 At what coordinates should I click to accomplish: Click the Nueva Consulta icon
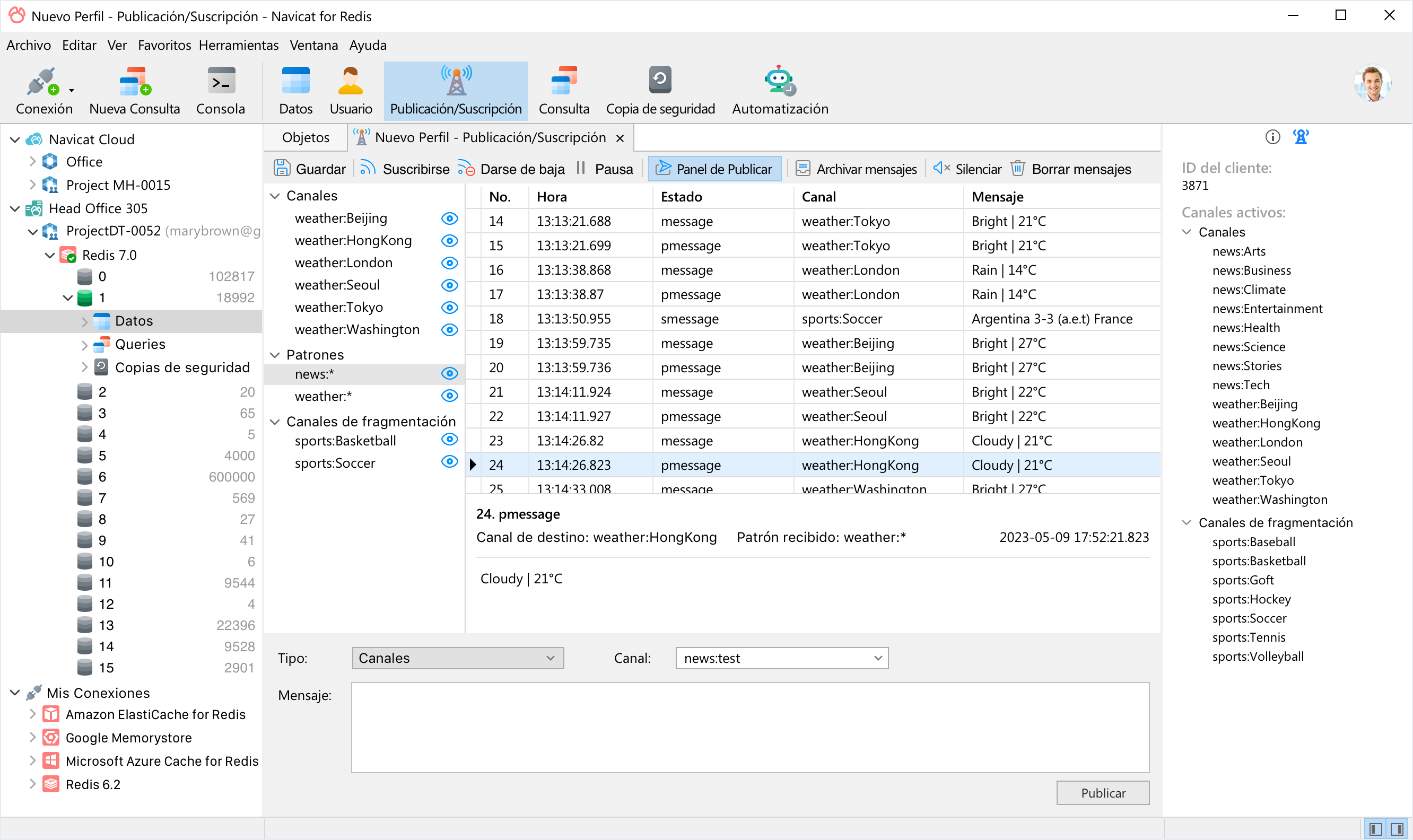pyautogui.click(x=134, y=81)
